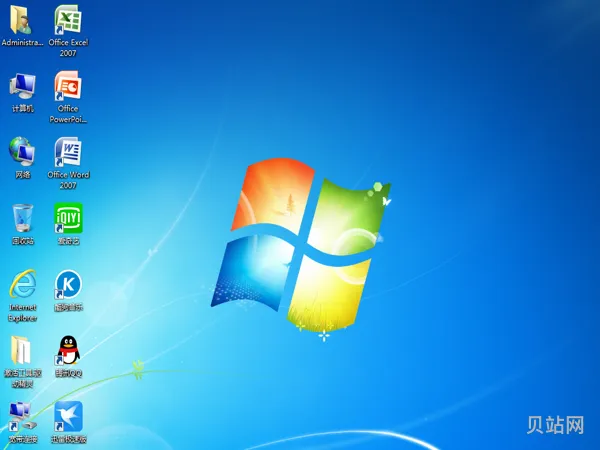Select the green iQIYI shortcut icon
This screenshot has width=600, height=450.
coord(68,218)
